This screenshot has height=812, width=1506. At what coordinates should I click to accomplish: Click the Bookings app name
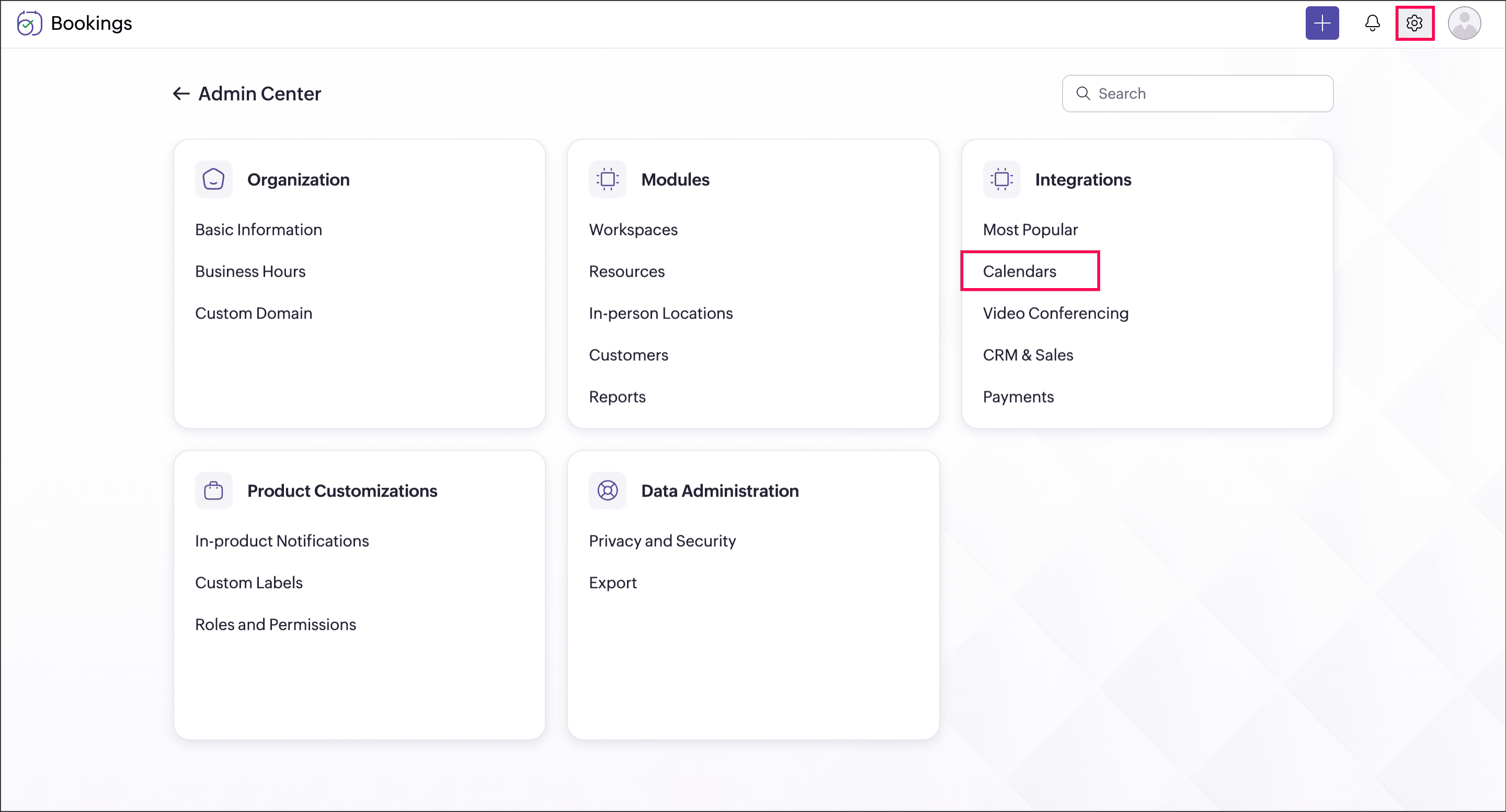pyautogui.click(x=91, y=24)
